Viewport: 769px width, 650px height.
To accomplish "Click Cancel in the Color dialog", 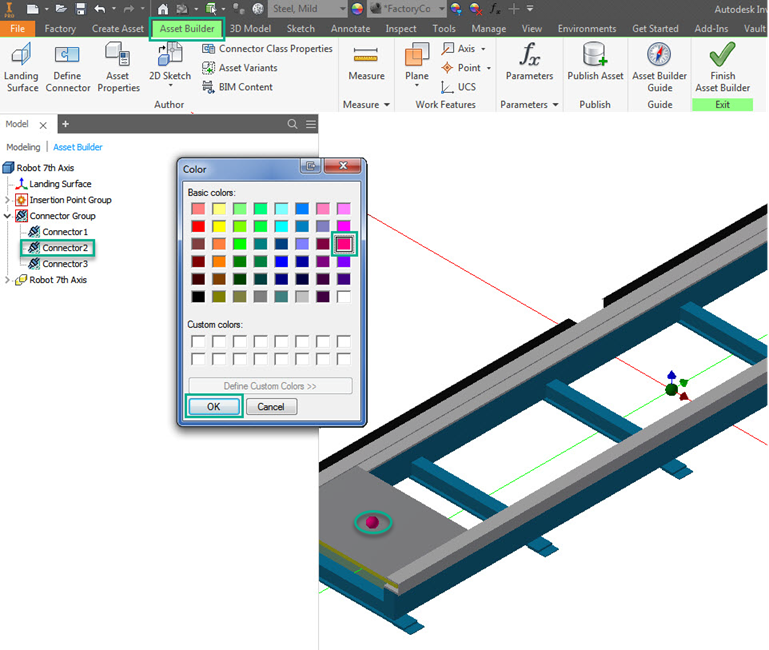I will [x=271, y=407].
